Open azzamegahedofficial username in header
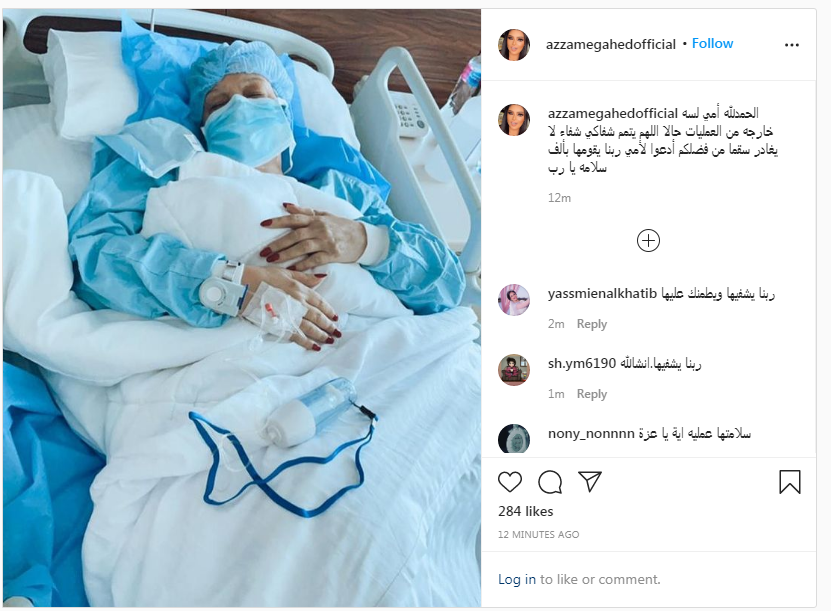This screenshot has width=831, height=611. coord(611,45)
